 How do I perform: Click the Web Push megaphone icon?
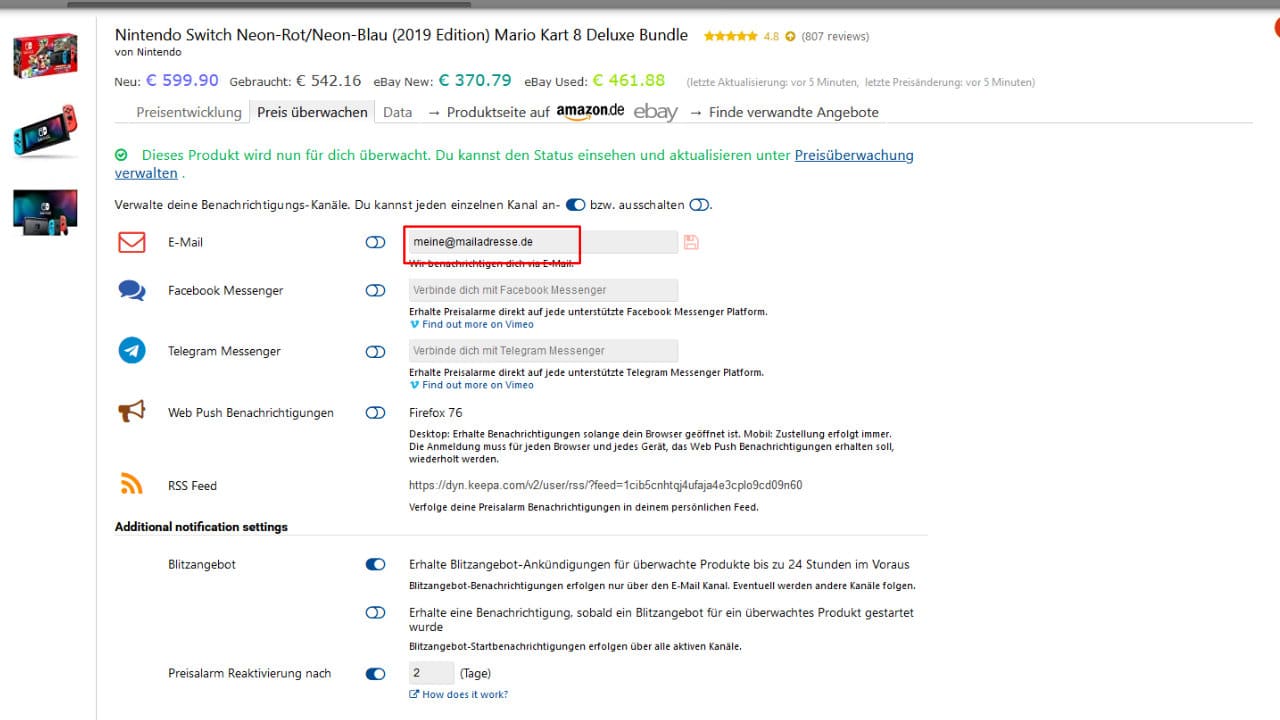pos(132,412)
